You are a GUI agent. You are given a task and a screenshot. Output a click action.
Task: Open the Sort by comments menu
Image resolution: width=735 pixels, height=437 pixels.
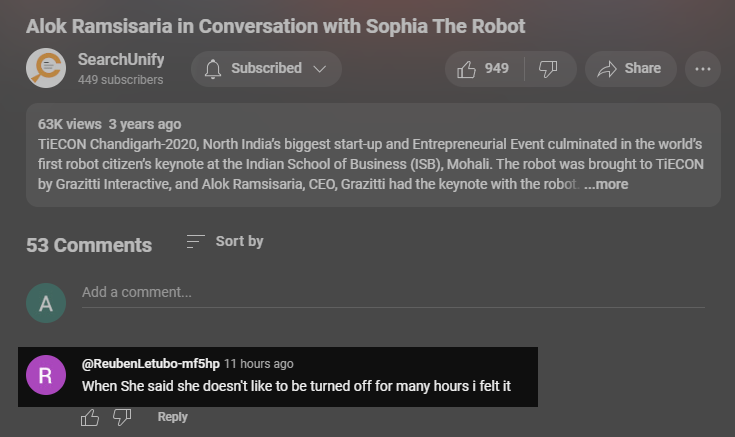click(x=225, y=241)
